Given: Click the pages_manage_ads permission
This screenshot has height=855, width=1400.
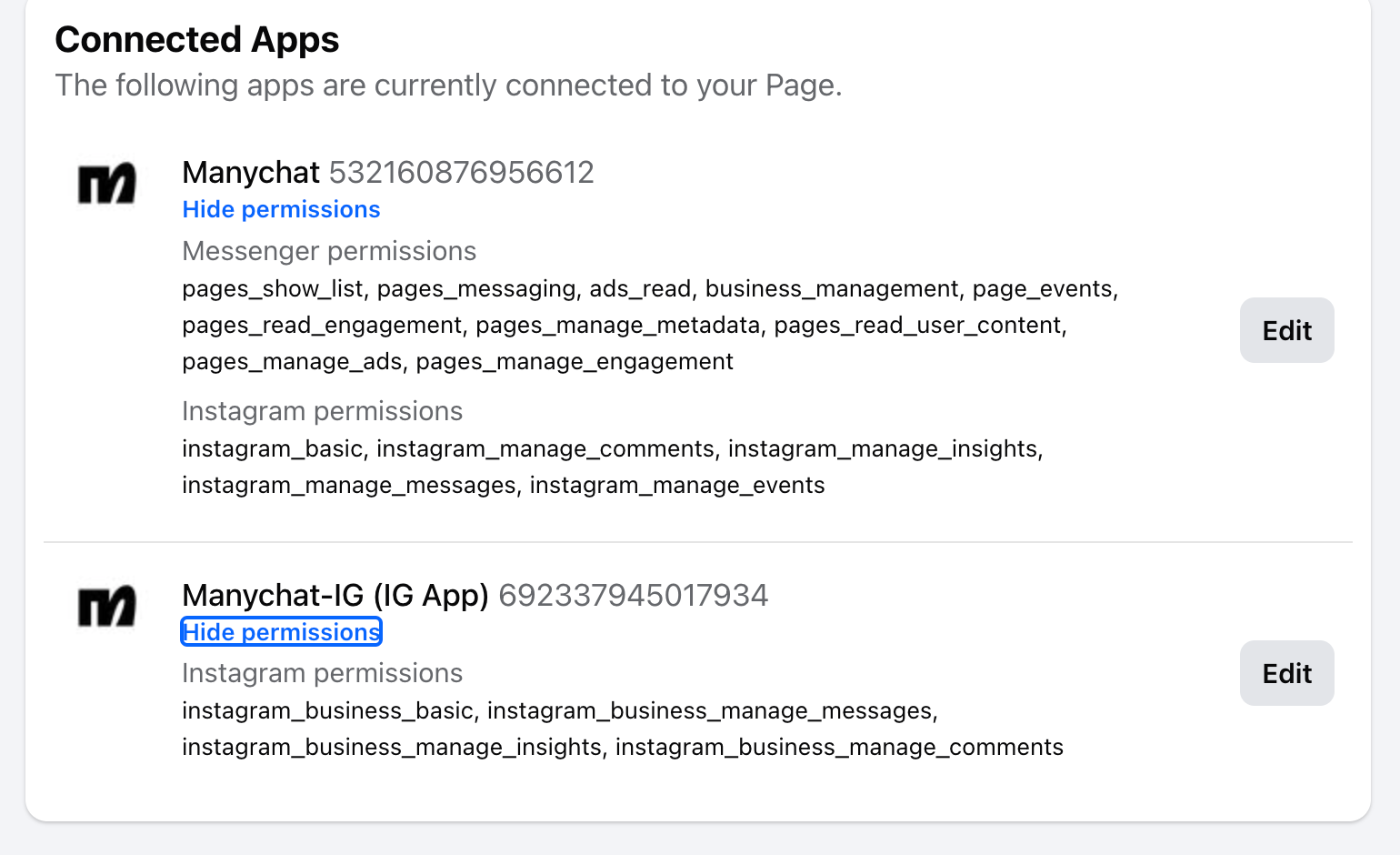Looking at the screenshot, I should coord(292,361).
